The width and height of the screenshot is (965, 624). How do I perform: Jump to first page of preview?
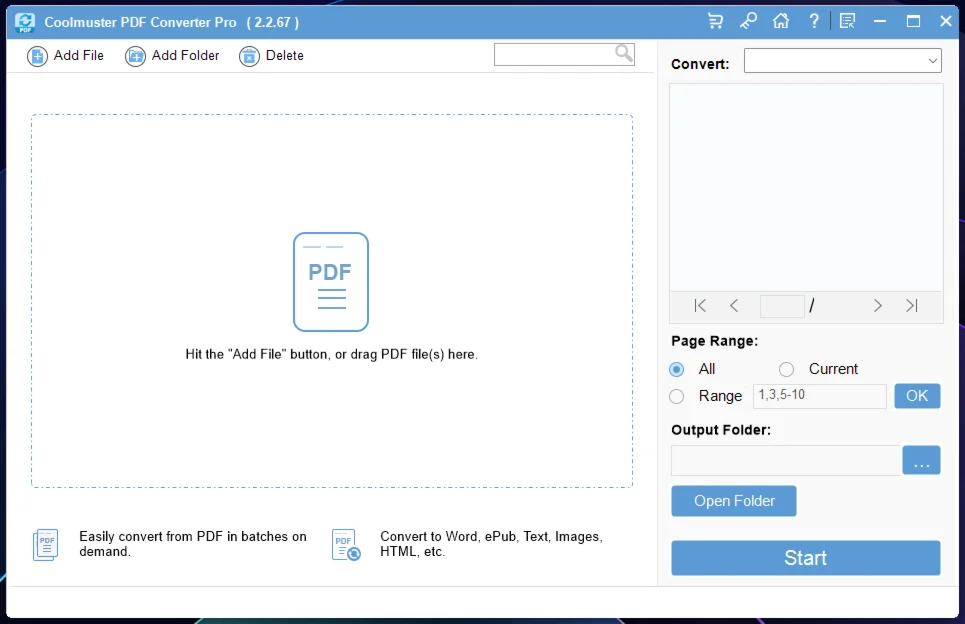point(700,306)
